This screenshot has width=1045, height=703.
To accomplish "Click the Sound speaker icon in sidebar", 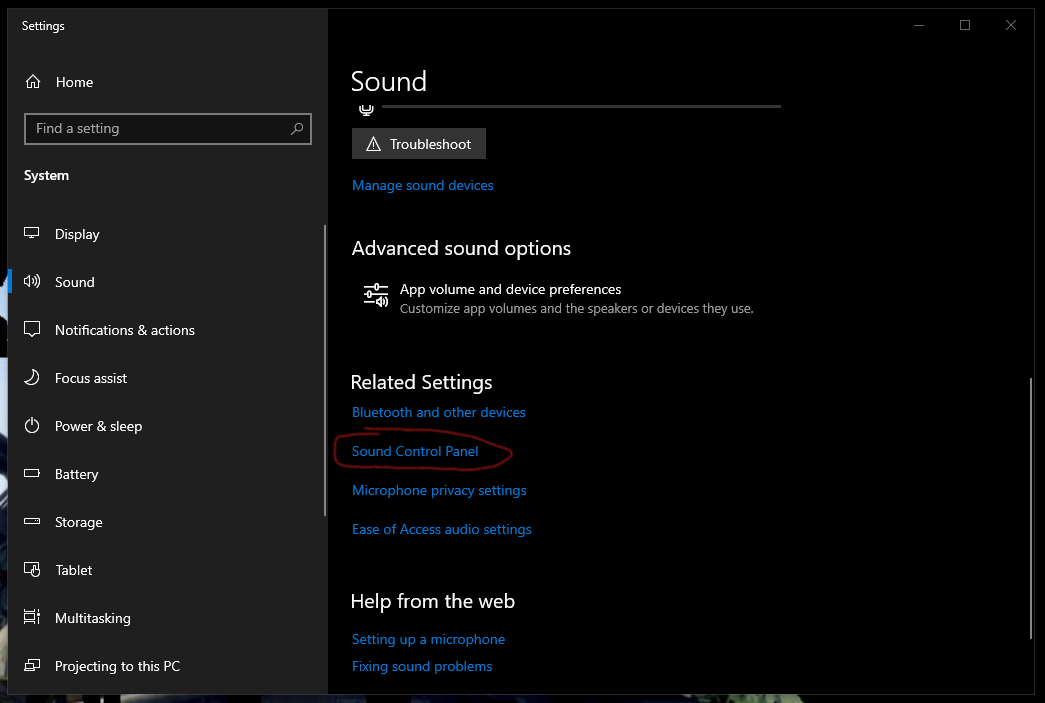I will click(32, 282).
